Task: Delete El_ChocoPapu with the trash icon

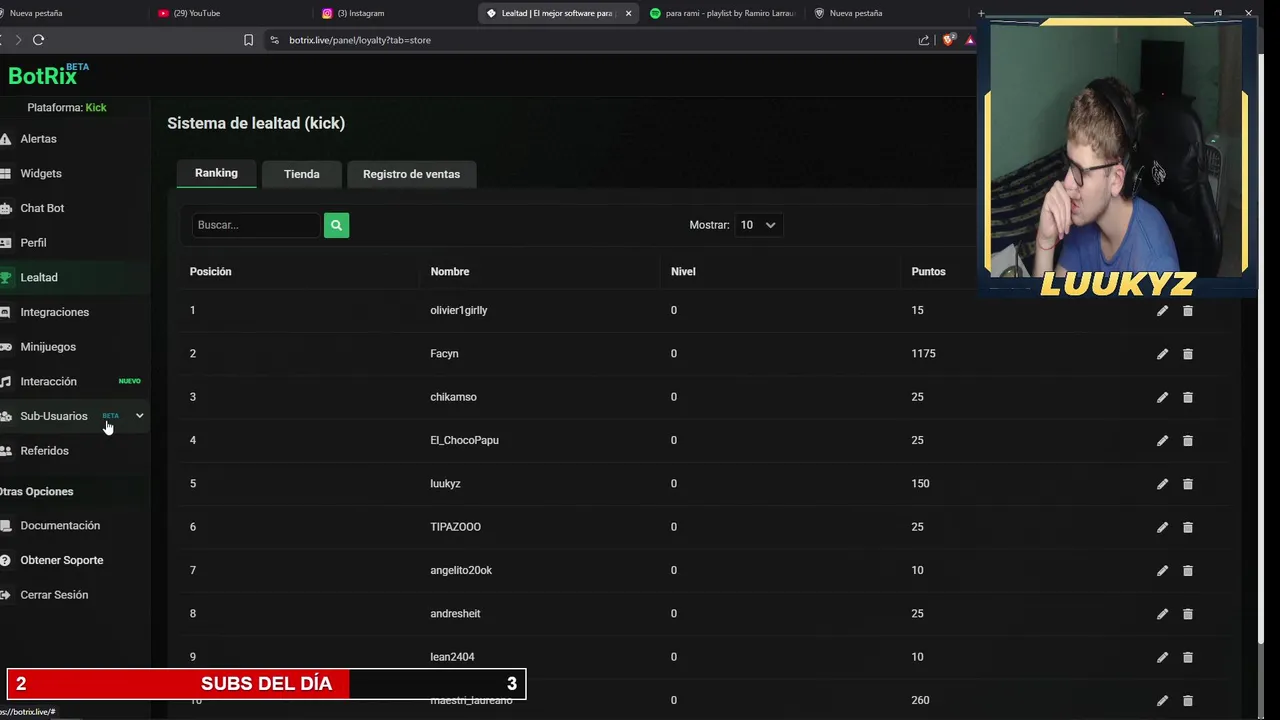Action: click(1188, 441)
